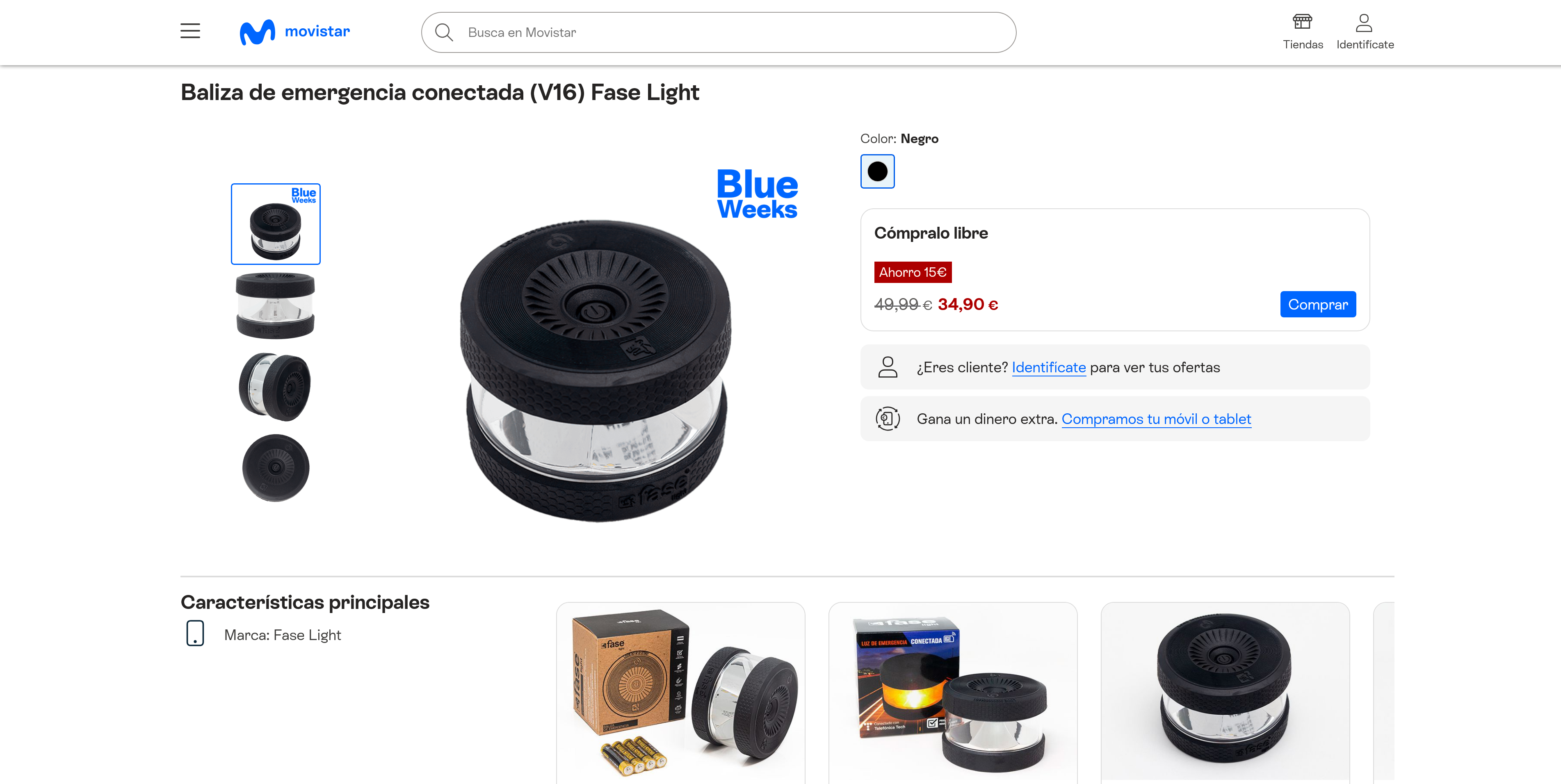Open the Compramos tu móvil o tablet link
1561x784 pixels.
(1156, 419)
